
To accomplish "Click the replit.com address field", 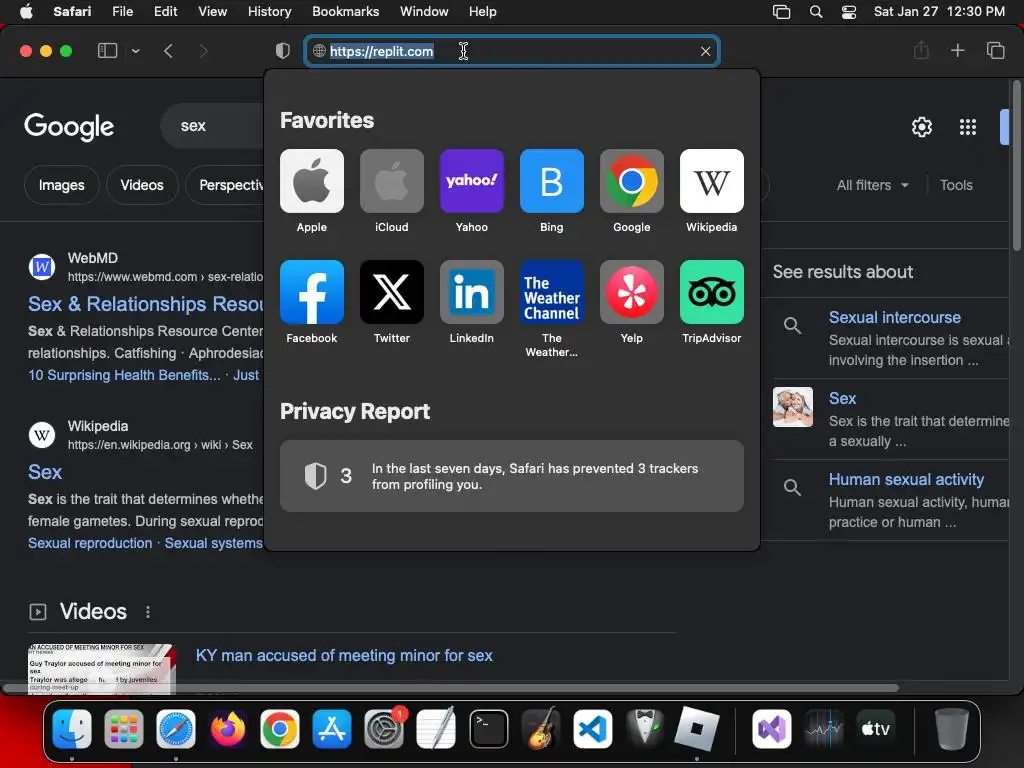I will click(512, 51).
